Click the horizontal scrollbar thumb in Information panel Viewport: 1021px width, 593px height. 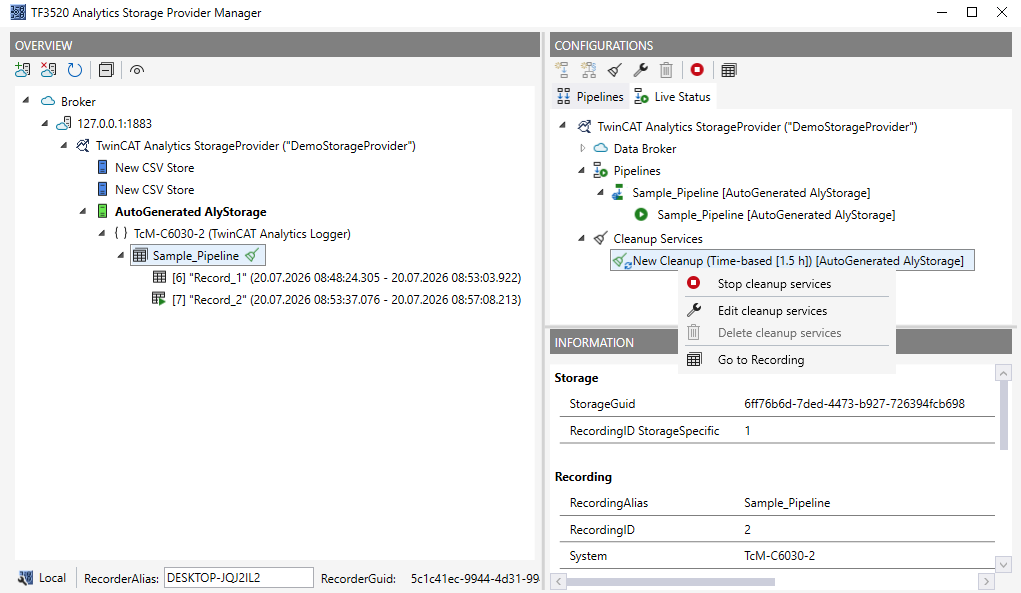671,581
